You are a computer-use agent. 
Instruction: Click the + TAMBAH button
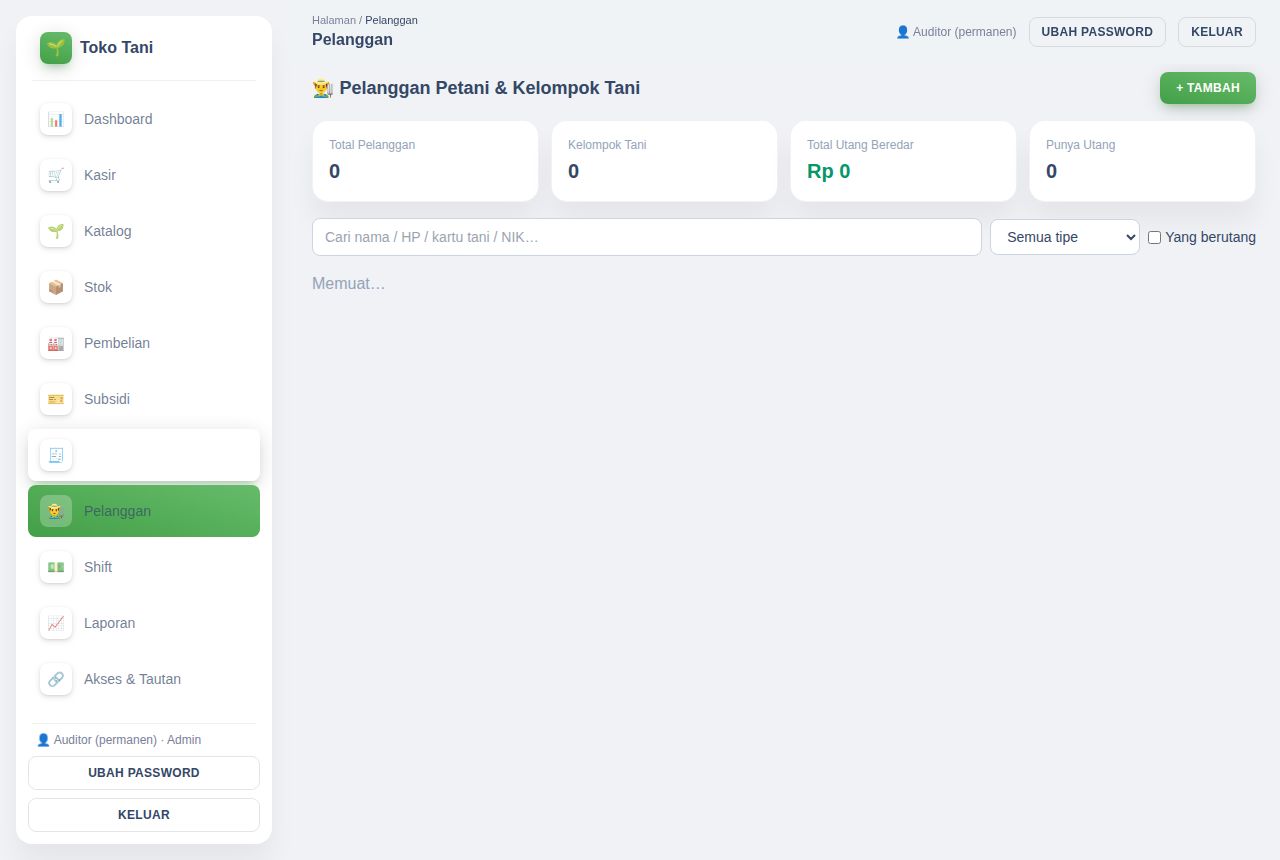click(1208, 88)
